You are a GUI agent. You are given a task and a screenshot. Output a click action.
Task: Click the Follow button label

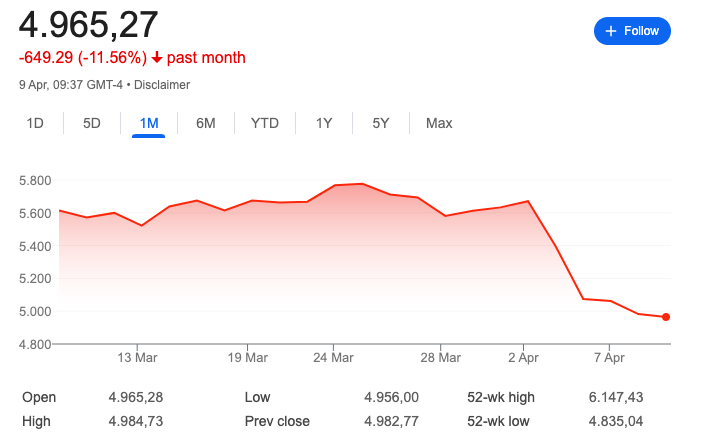coord(641,31)
